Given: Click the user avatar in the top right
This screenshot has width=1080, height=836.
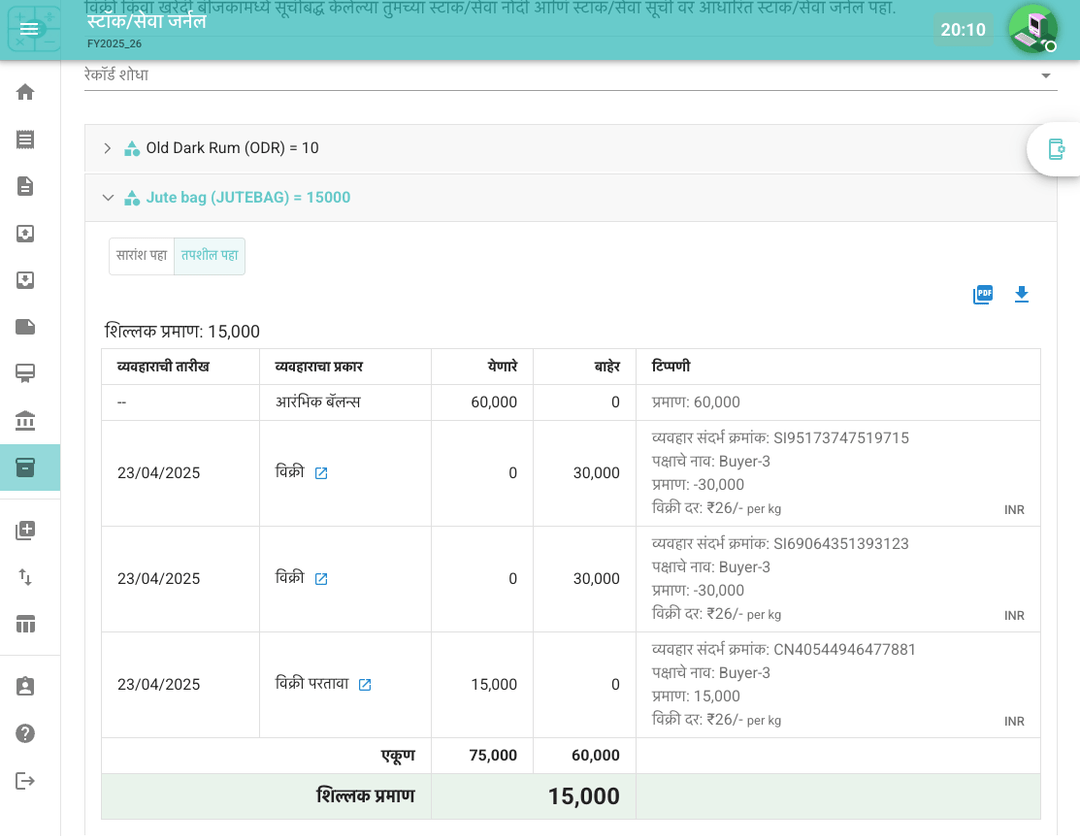Looking at the screenshot, I should [x=1032, y=29].
